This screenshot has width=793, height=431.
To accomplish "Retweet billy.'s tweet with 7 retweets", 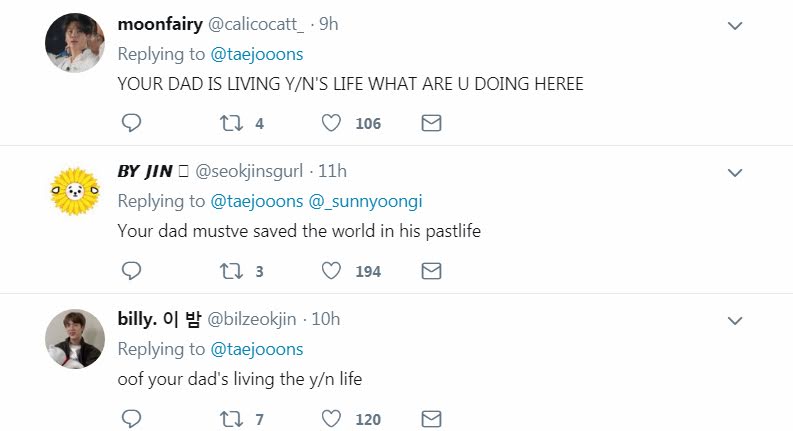I will 229,419.
